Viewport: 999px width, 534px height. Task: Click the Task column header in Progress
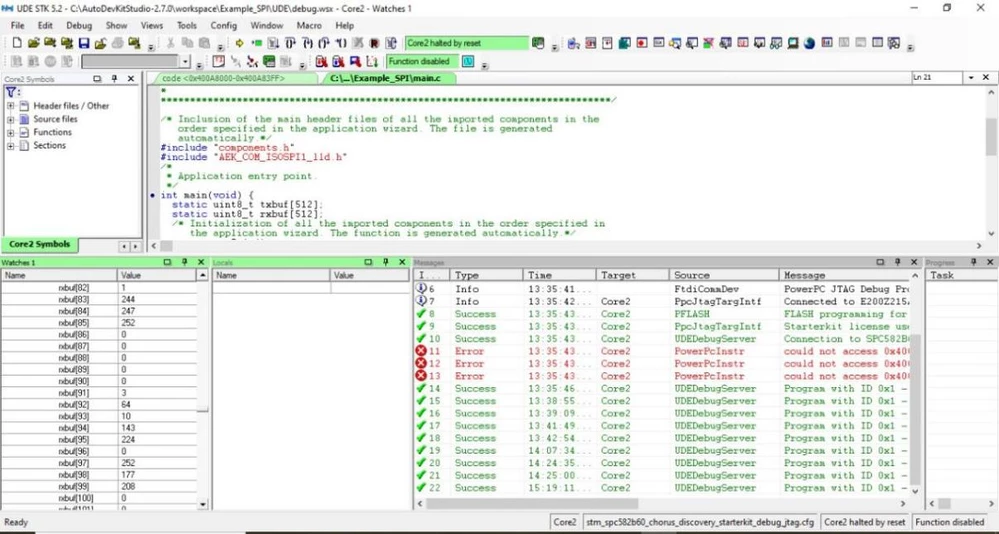tap(961, 275)
